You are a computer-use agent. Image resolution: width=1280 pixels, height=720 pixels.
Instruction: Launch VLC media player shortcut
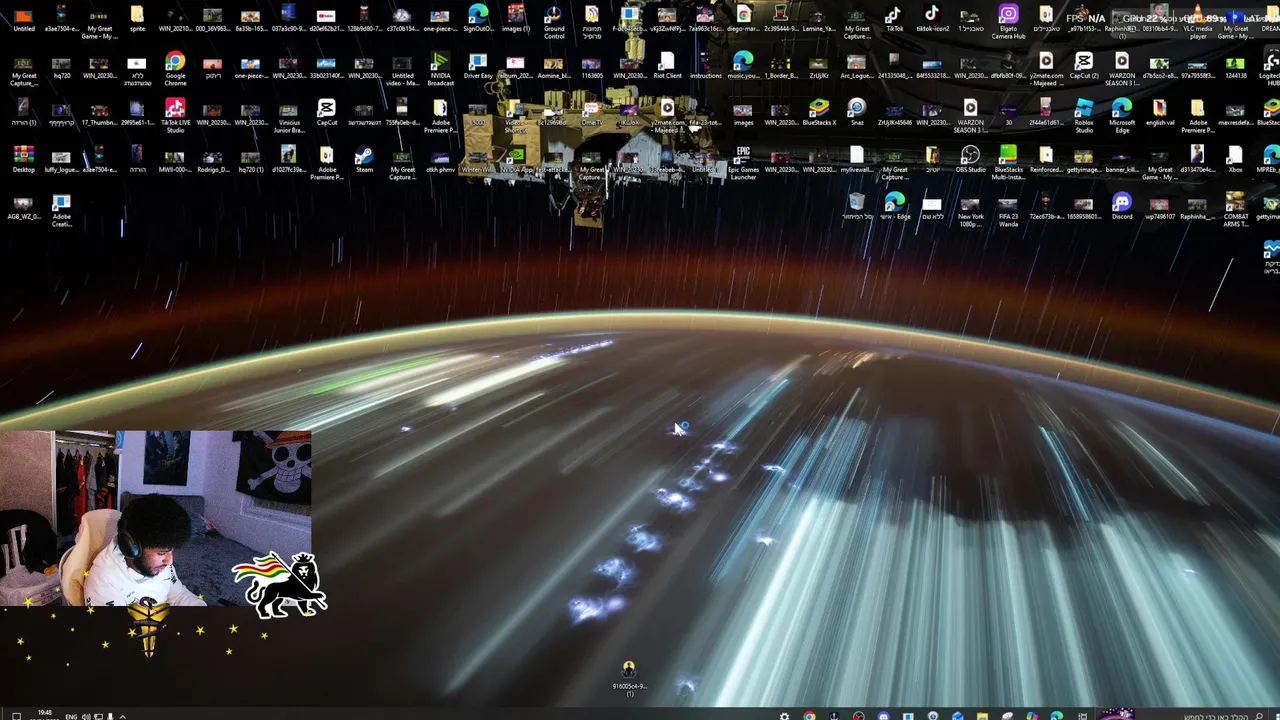coord(1198,22)
